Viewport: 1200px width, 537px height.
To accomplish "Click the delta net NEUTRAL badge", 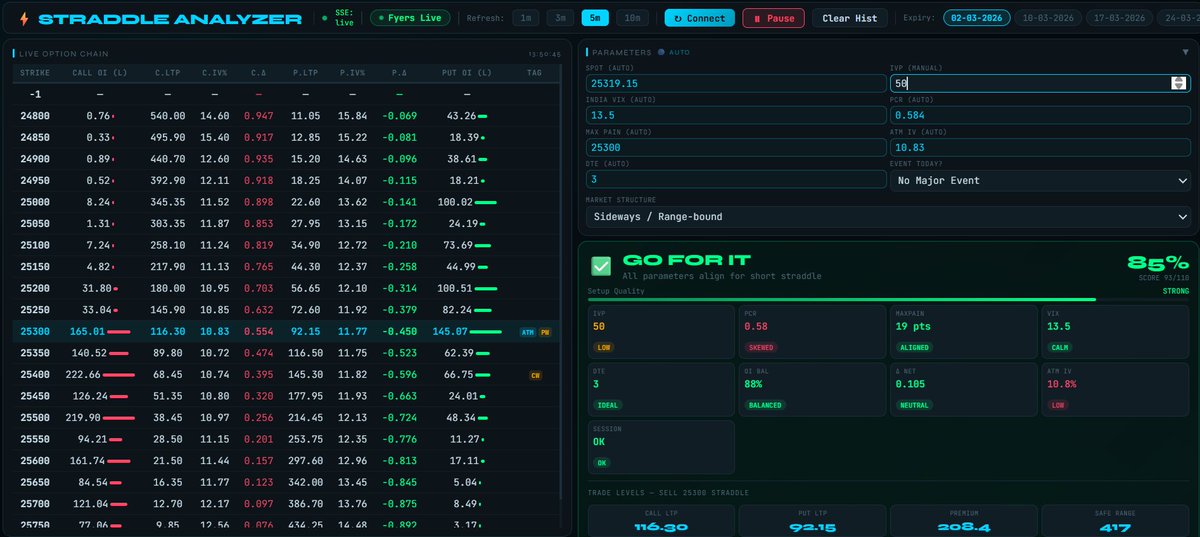I will [x=914, y=405].
